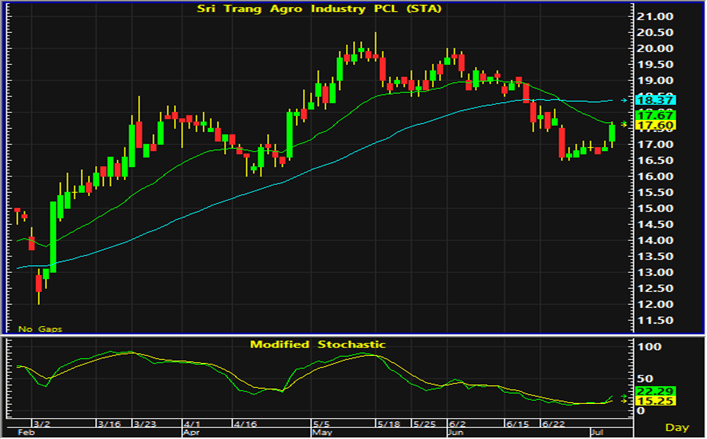The image size is (707, 439).
Task: Click the 3/23 date marker
Action: point(145,424)
